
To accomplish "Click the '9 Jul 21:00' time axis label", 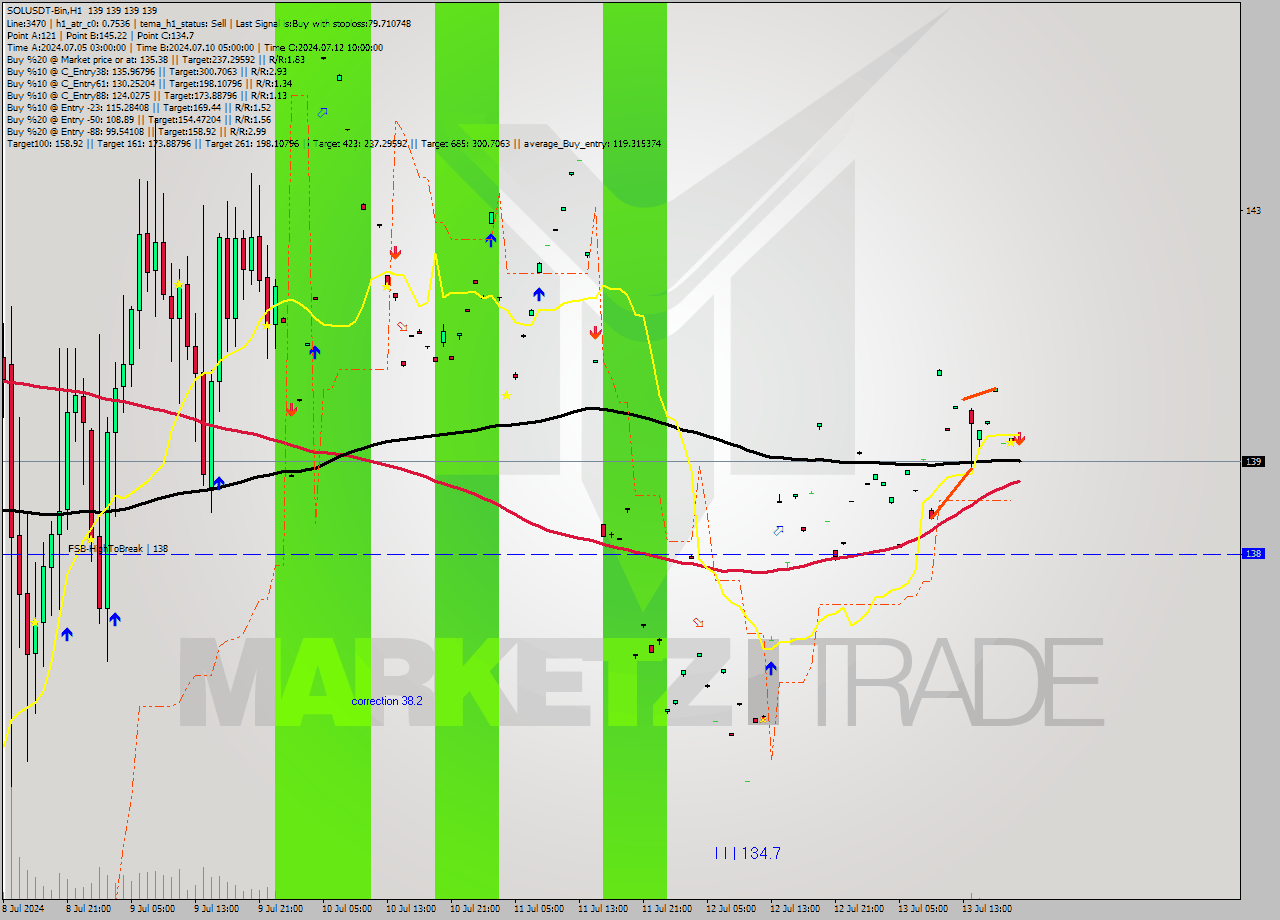I will pyautogui.click(x=280, y=909).
